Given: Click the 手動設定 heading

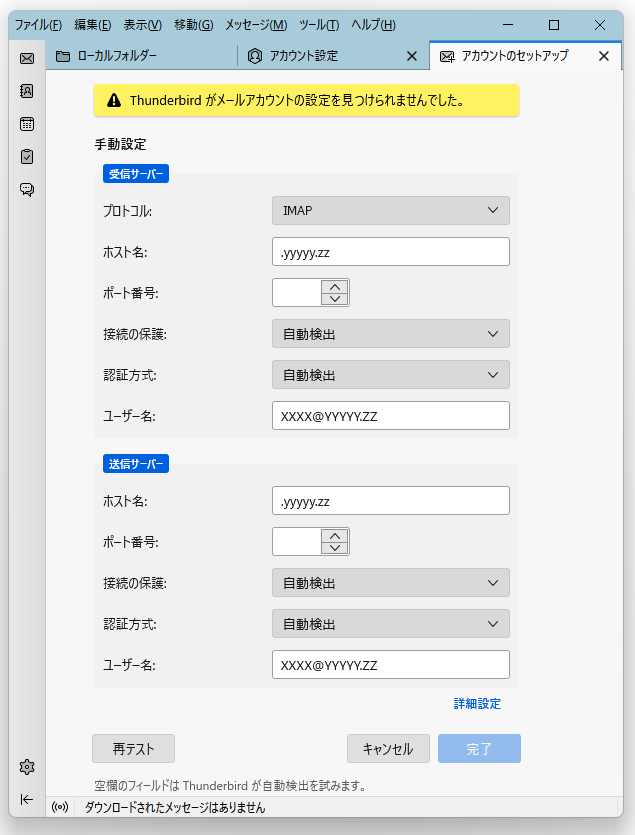Looking at the screenshot, I should 120,144.
